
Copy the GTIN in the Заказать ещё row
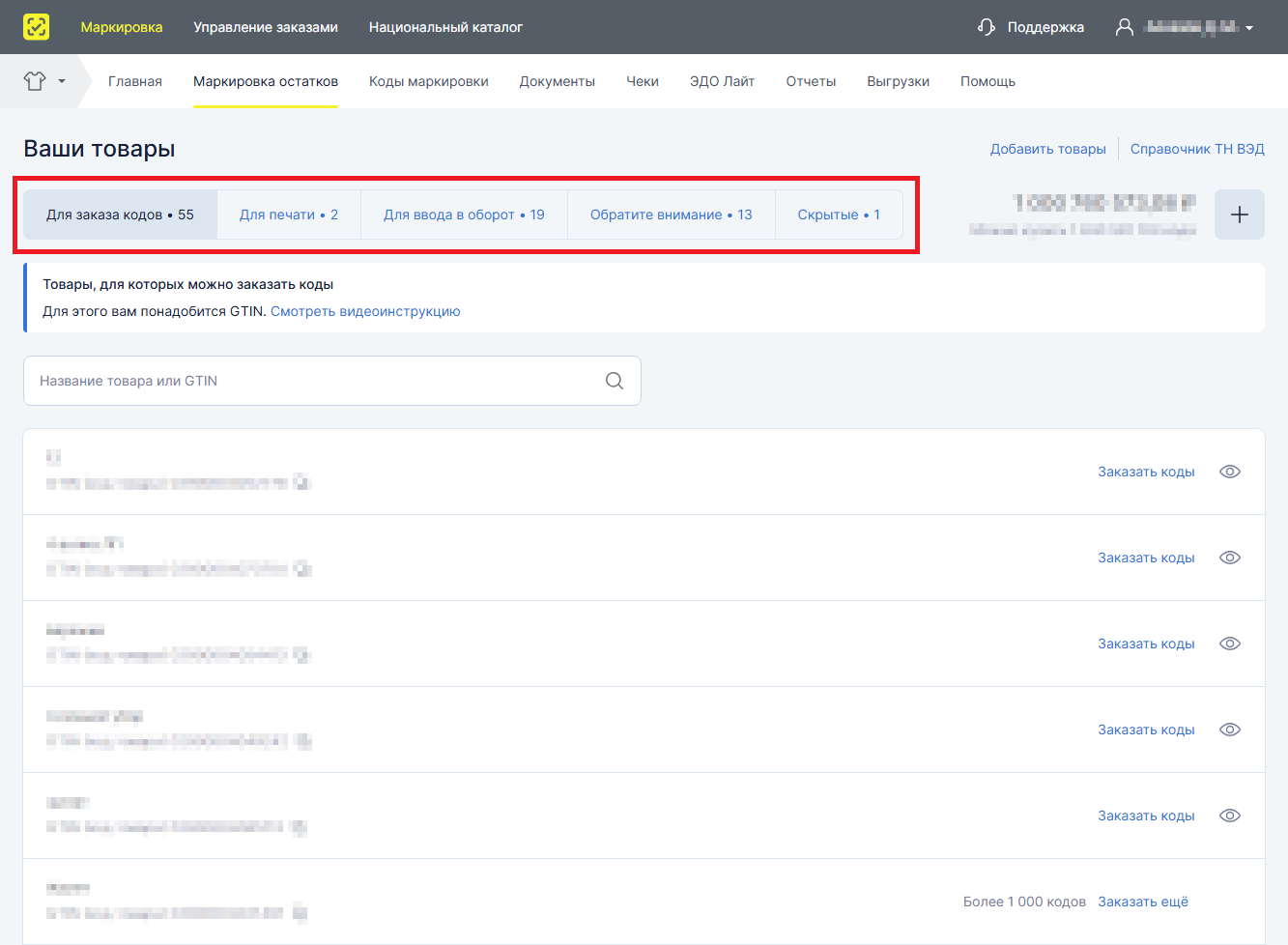click(x=300, y=913)
